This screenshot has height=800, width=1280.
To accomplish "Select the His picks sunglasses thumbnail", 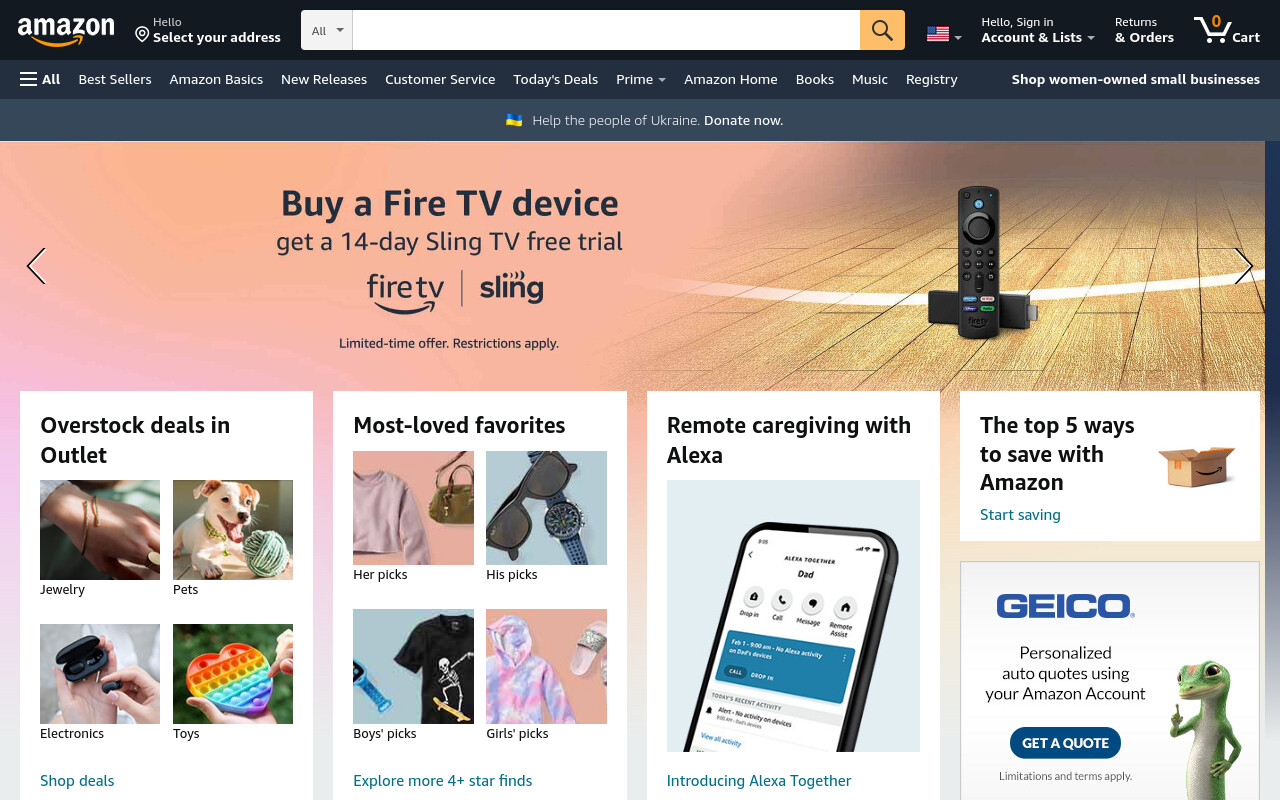I will (546, 508).
